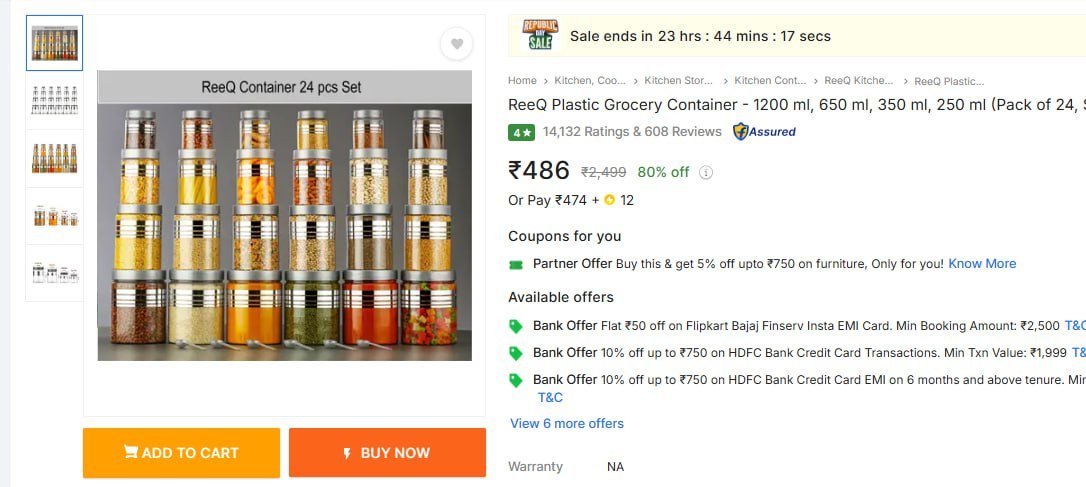Open the 14,132 Ratings & 608 Reviews link

(x=632, y=132)
